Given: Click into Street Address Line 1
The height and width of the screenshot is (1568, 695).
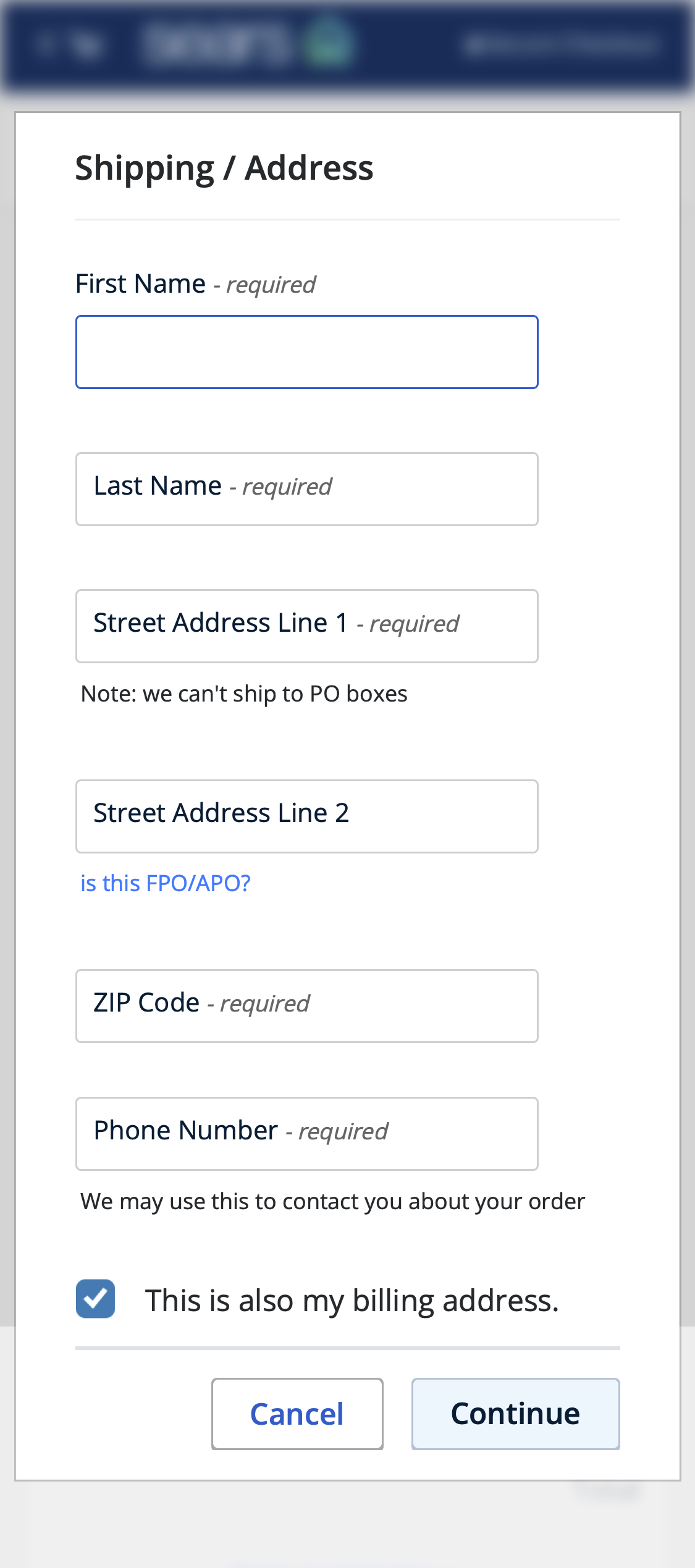Looking at the screenshot, I should pos(306,626).
